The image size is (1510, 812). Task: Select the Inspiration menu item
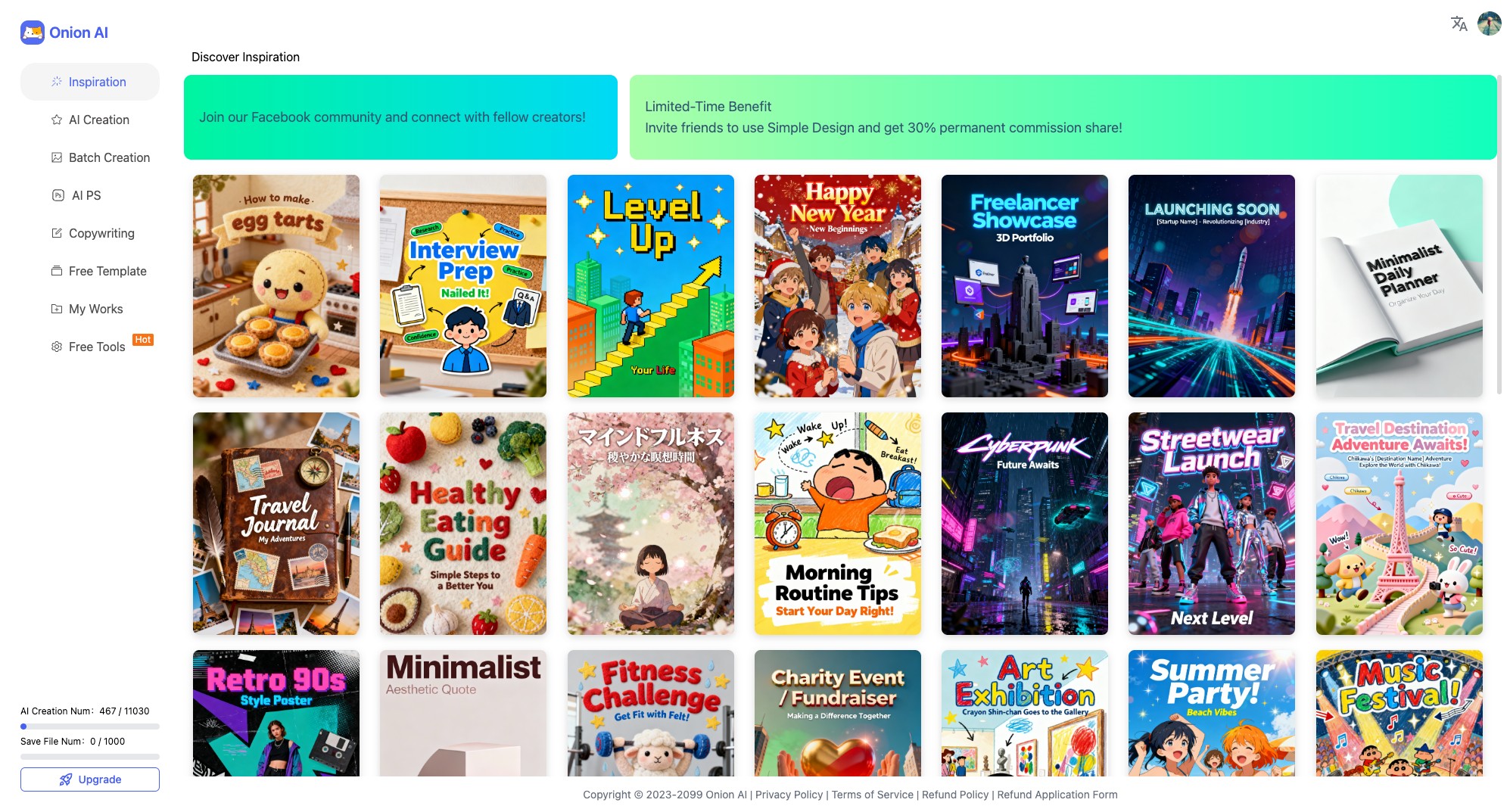(x=90, y=82)
